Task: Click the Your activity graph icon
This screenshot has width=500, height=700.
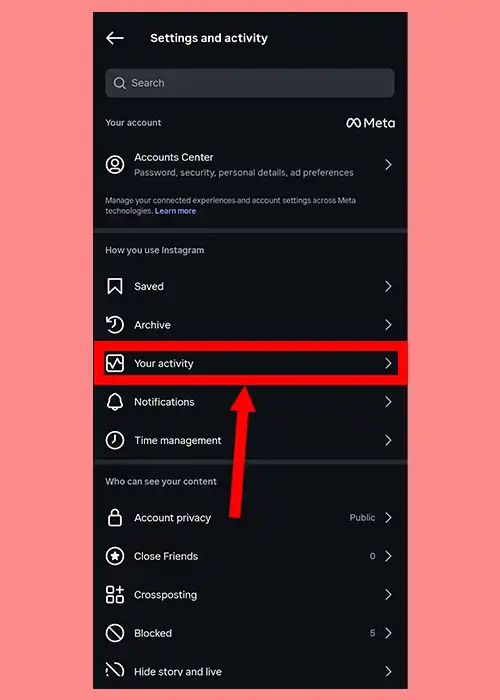Action: click(115, 363)
